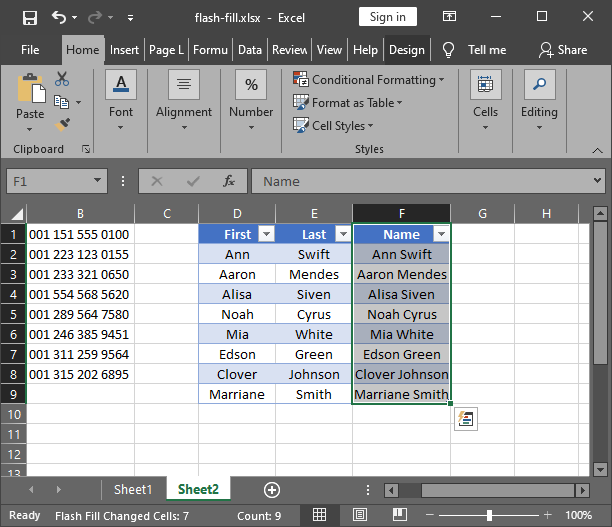612x527 pixels.
Task: Switch to the Review tab
Action: pyautogui.click(x=290, y=50)
